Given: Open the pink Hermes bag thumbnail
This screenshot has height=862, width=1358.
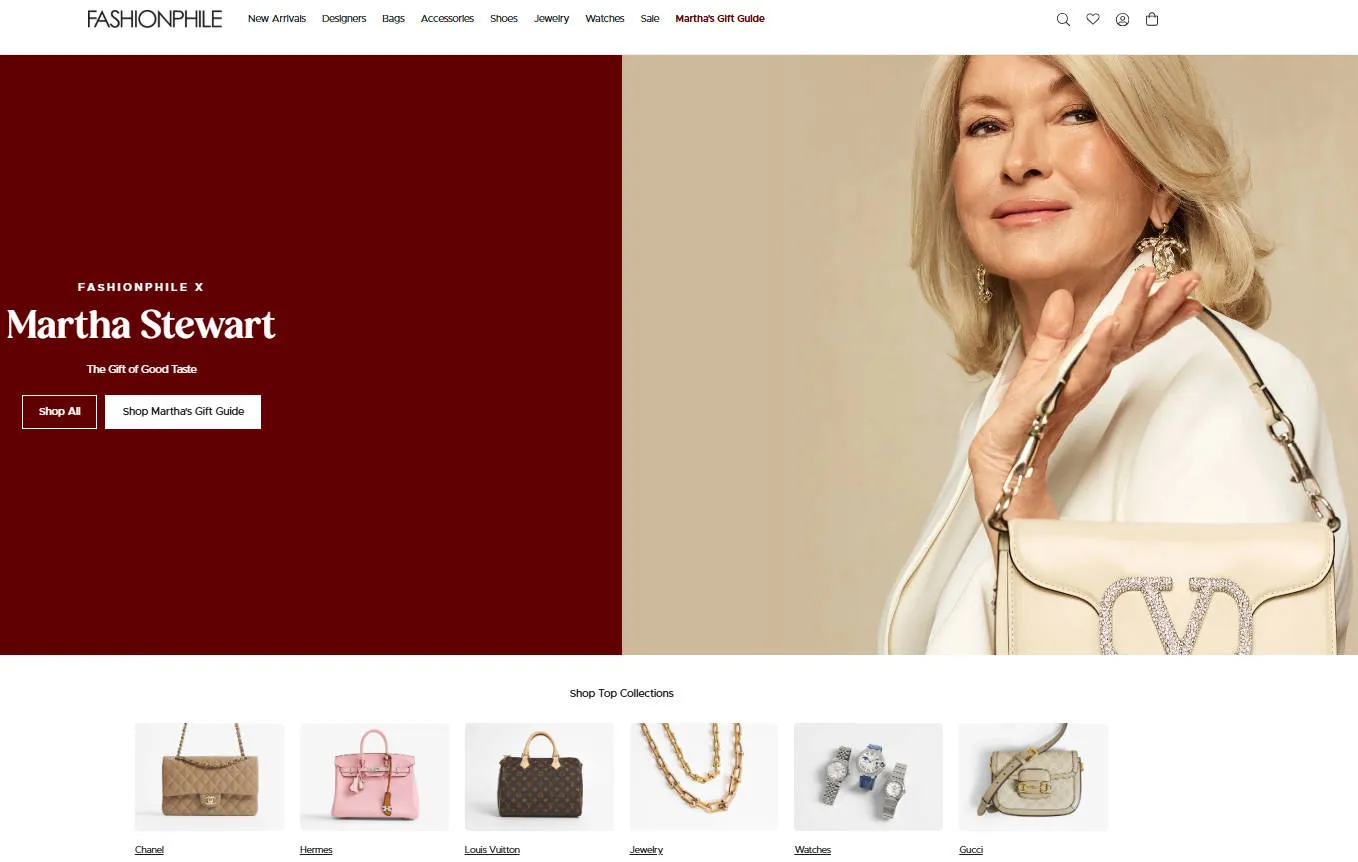Looking at the screenshot, I should [374, 777].
